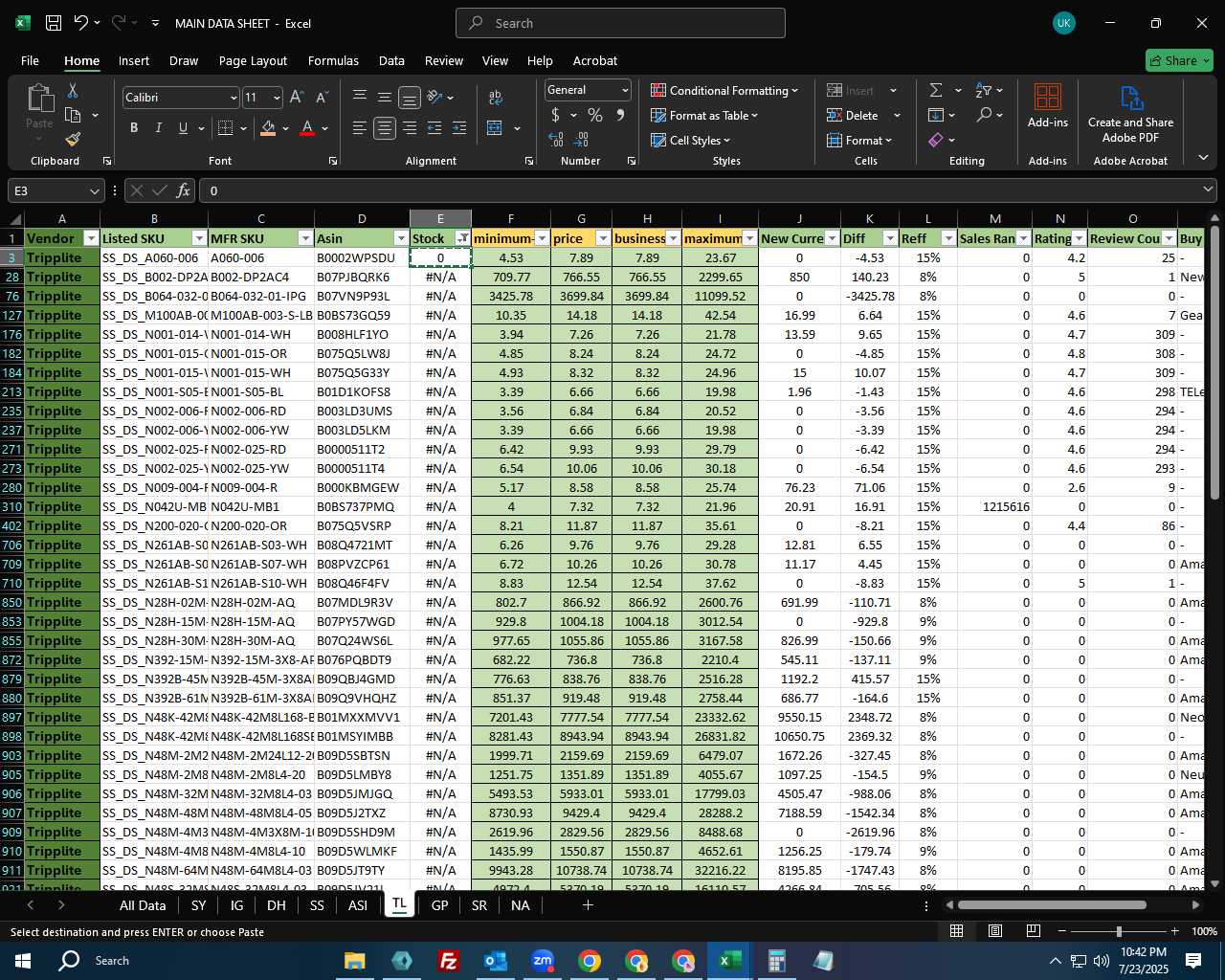Viewport: 1225px width, 980px height.
Task: Click the Undo arrow icon
Action: point(81,23)
